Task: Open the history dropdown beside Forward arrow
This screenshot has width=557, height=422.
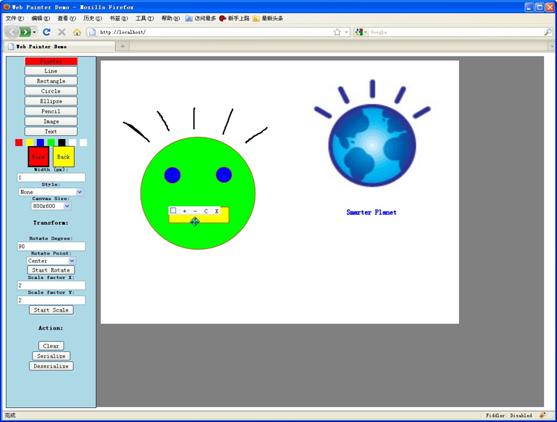Action: tap(34, 32)
